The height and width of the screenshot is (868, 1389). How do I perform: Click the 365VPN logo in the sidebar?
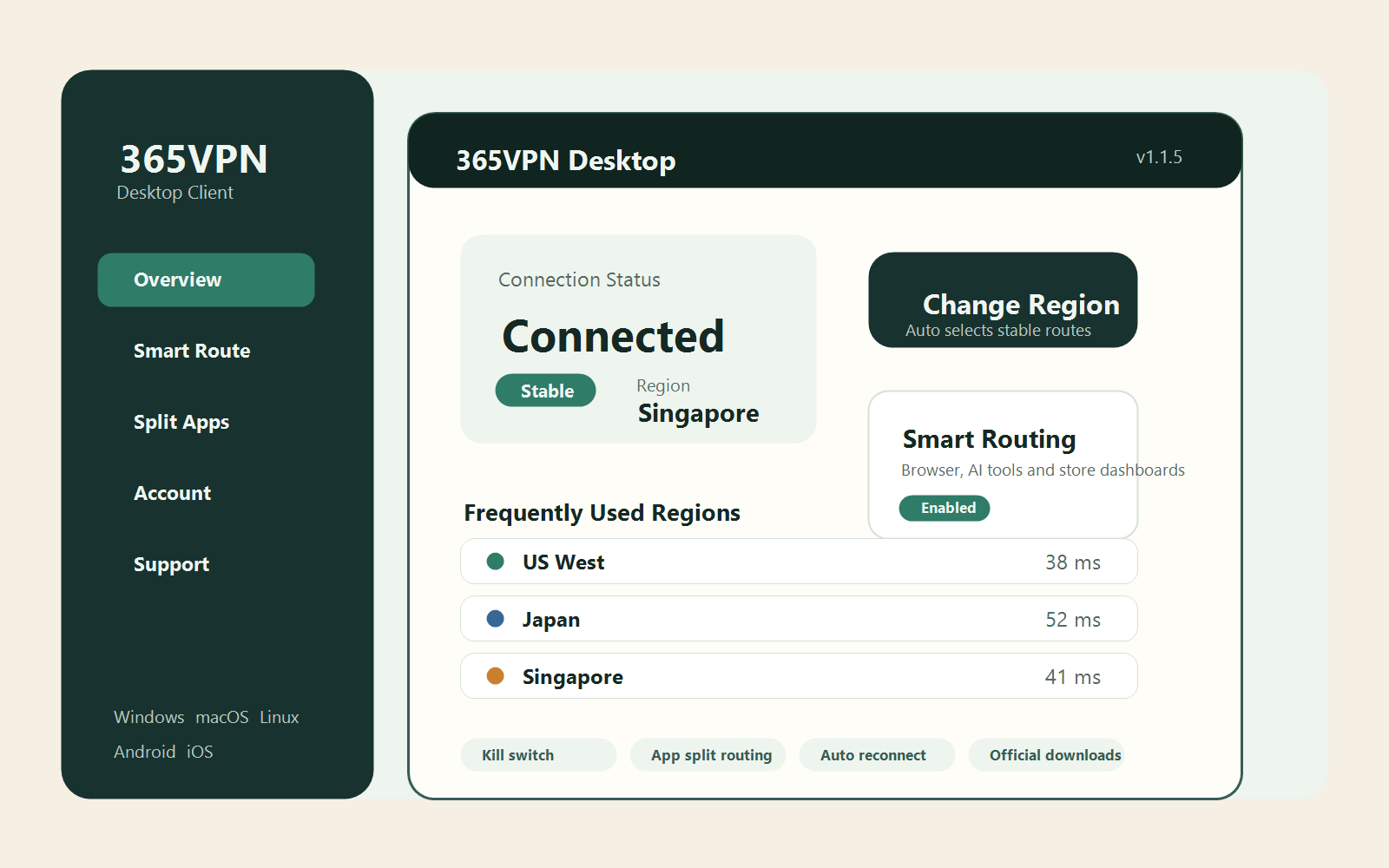click(x=193, y=159)
